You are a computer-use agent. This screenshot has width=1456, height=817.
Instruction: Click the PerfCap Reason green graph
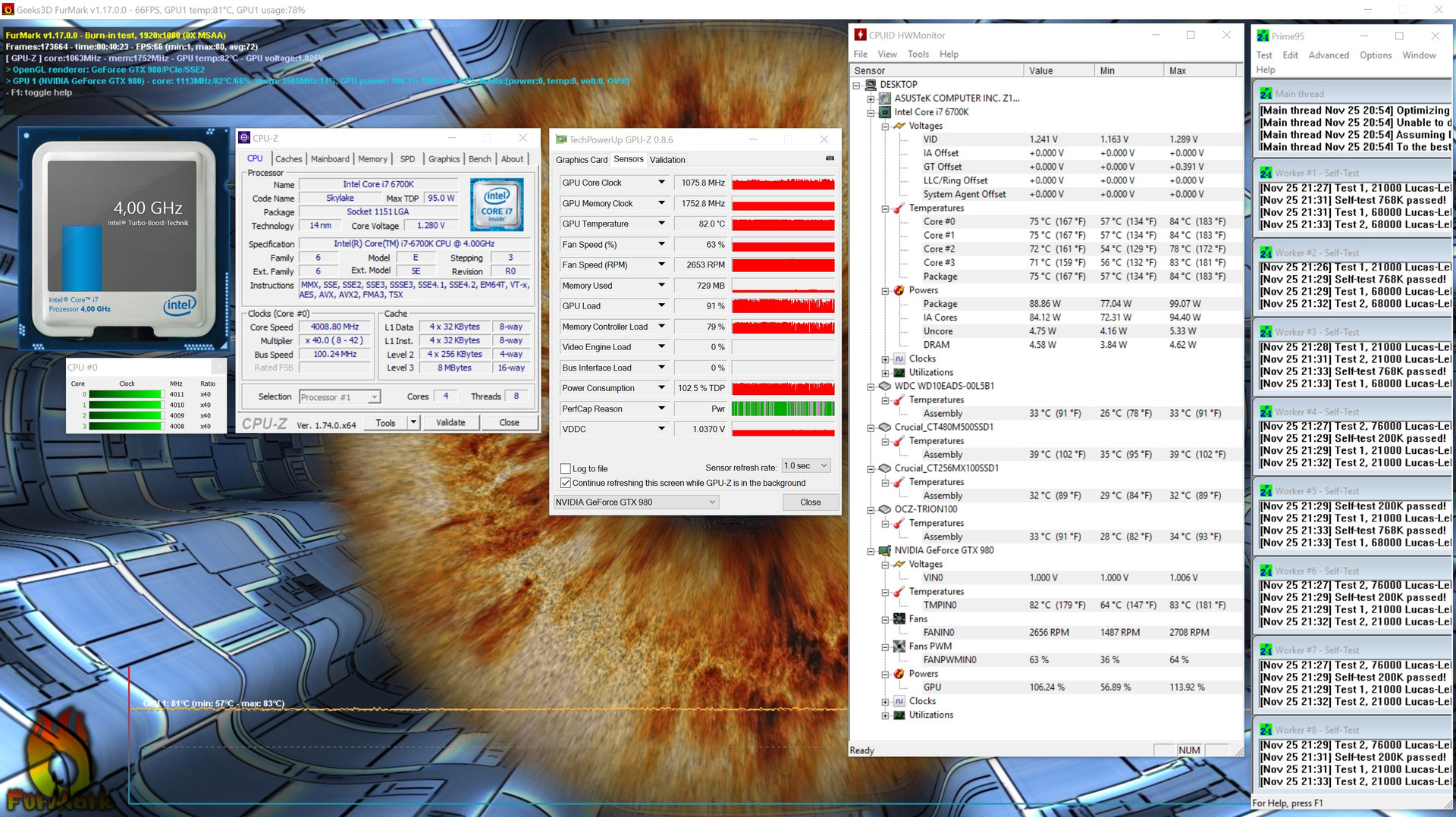783,409
